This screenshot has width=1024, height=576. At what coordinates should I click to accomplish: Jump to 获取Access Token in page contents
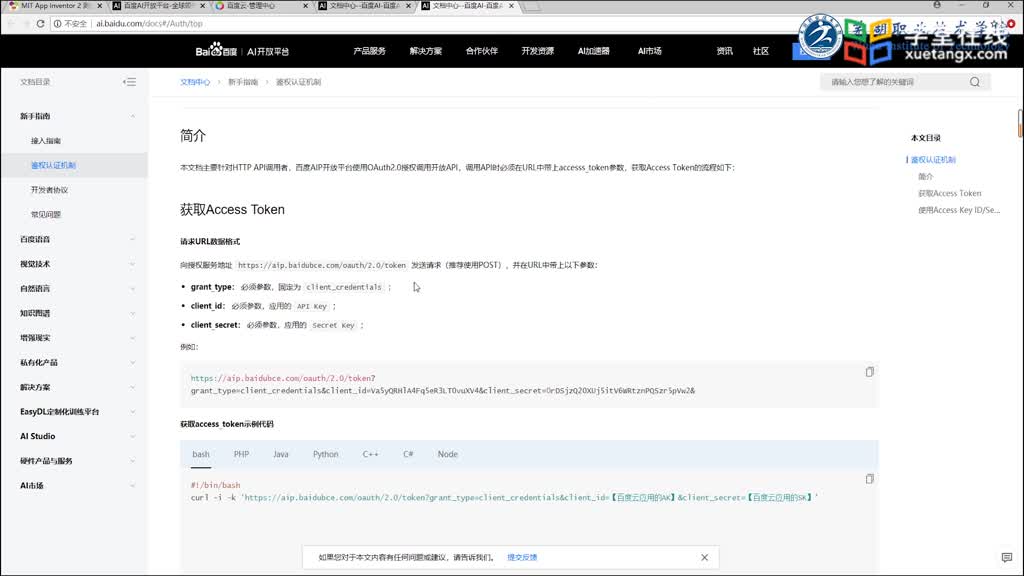tap(950, 193)
